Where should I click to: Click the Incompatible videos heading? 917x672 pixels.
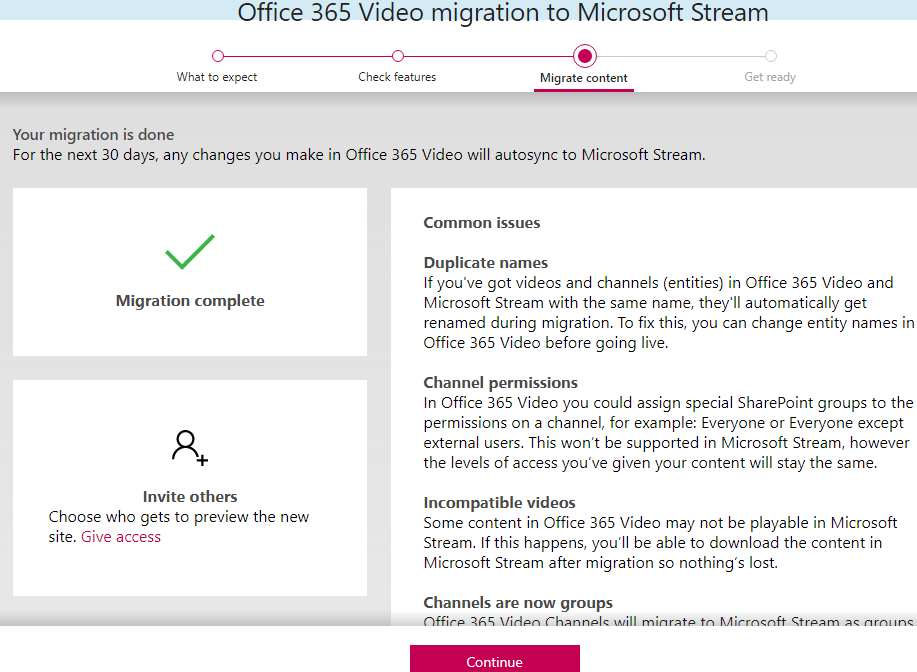[x=500, y=503]
